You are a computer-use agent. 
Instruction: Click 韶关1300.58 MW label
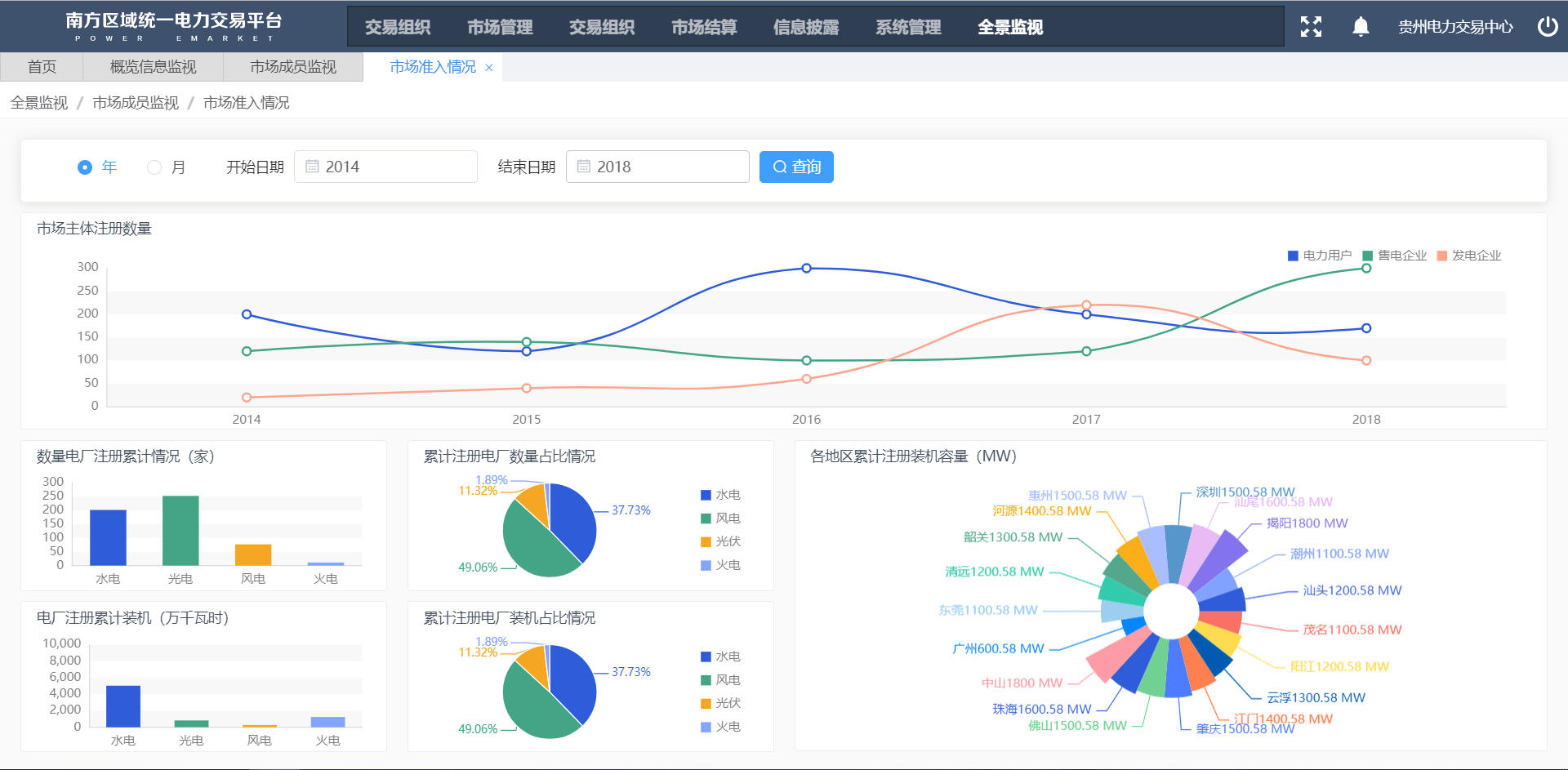click(1013, 537)
